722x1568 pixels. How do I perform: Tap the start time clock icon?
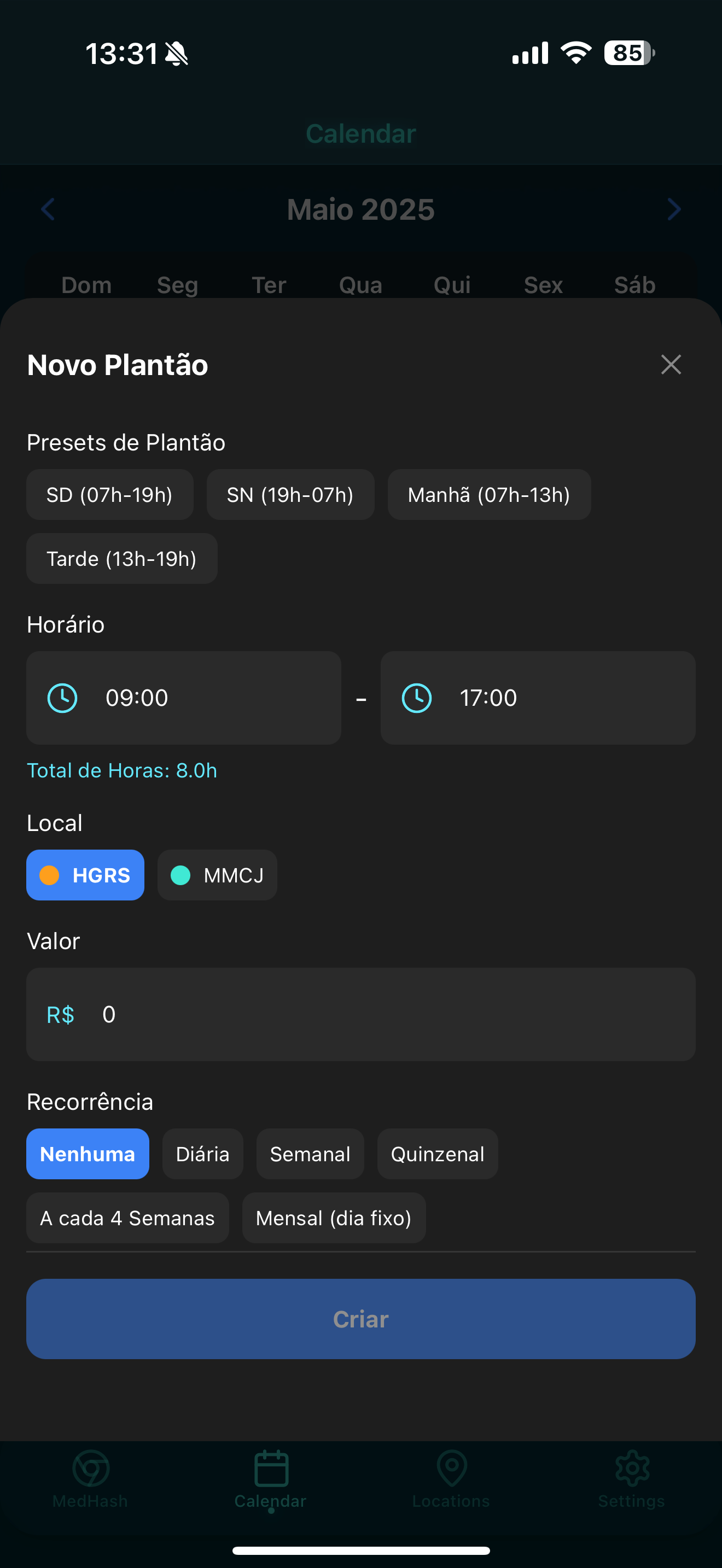[x=63, y=698]
